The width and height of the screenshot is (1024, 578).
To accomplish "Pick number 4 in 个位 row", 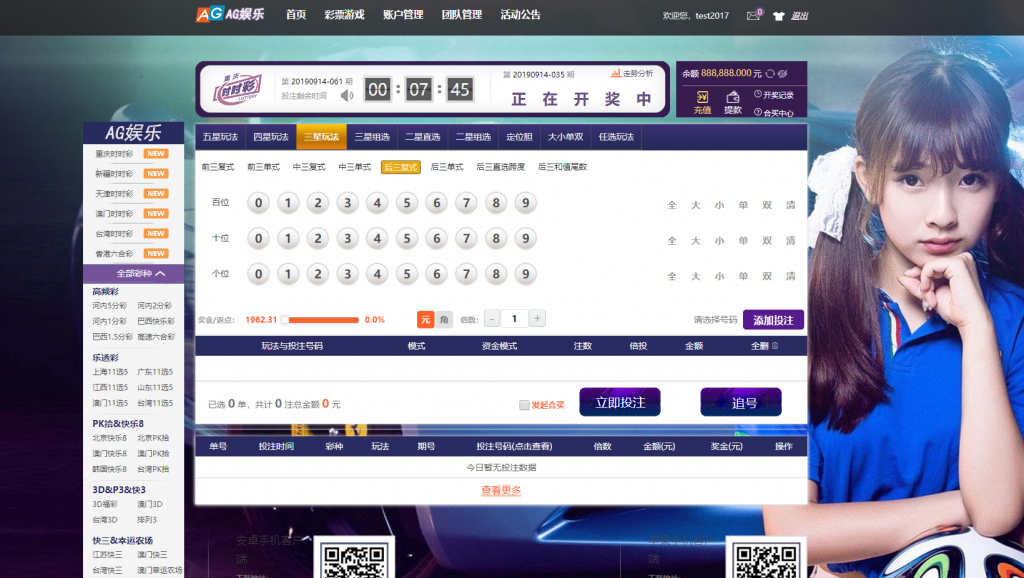I will tap(377, 274).
